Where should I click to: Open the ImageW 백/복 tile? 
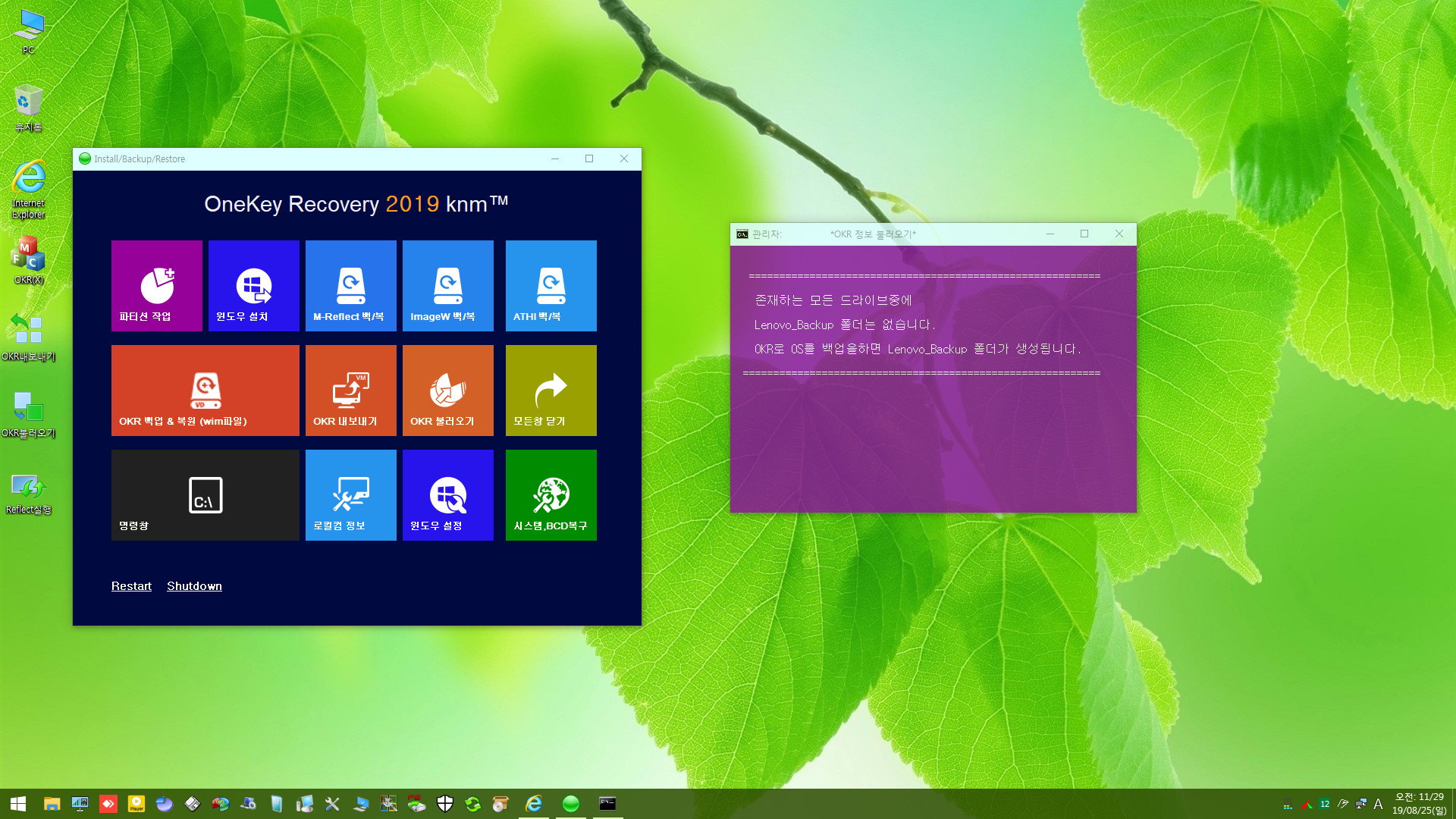tap(448, 286)
